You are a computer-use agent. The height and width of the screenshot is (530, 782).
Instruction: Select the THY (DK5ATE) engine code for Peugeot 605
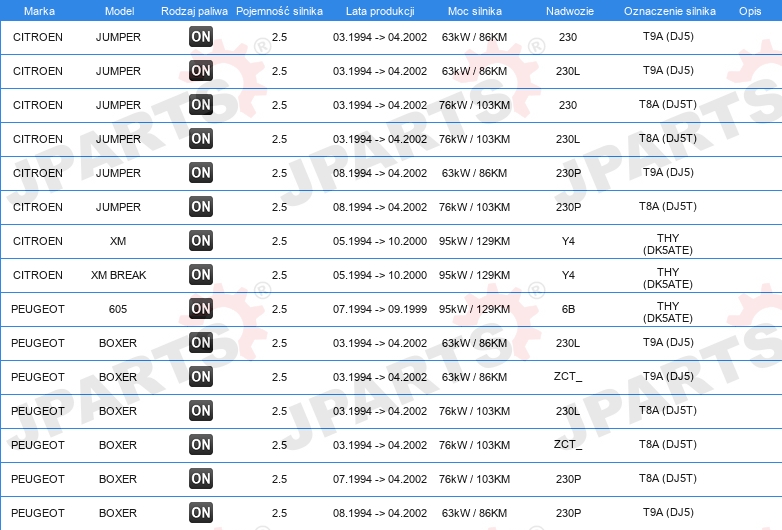[x=668, y=312]
